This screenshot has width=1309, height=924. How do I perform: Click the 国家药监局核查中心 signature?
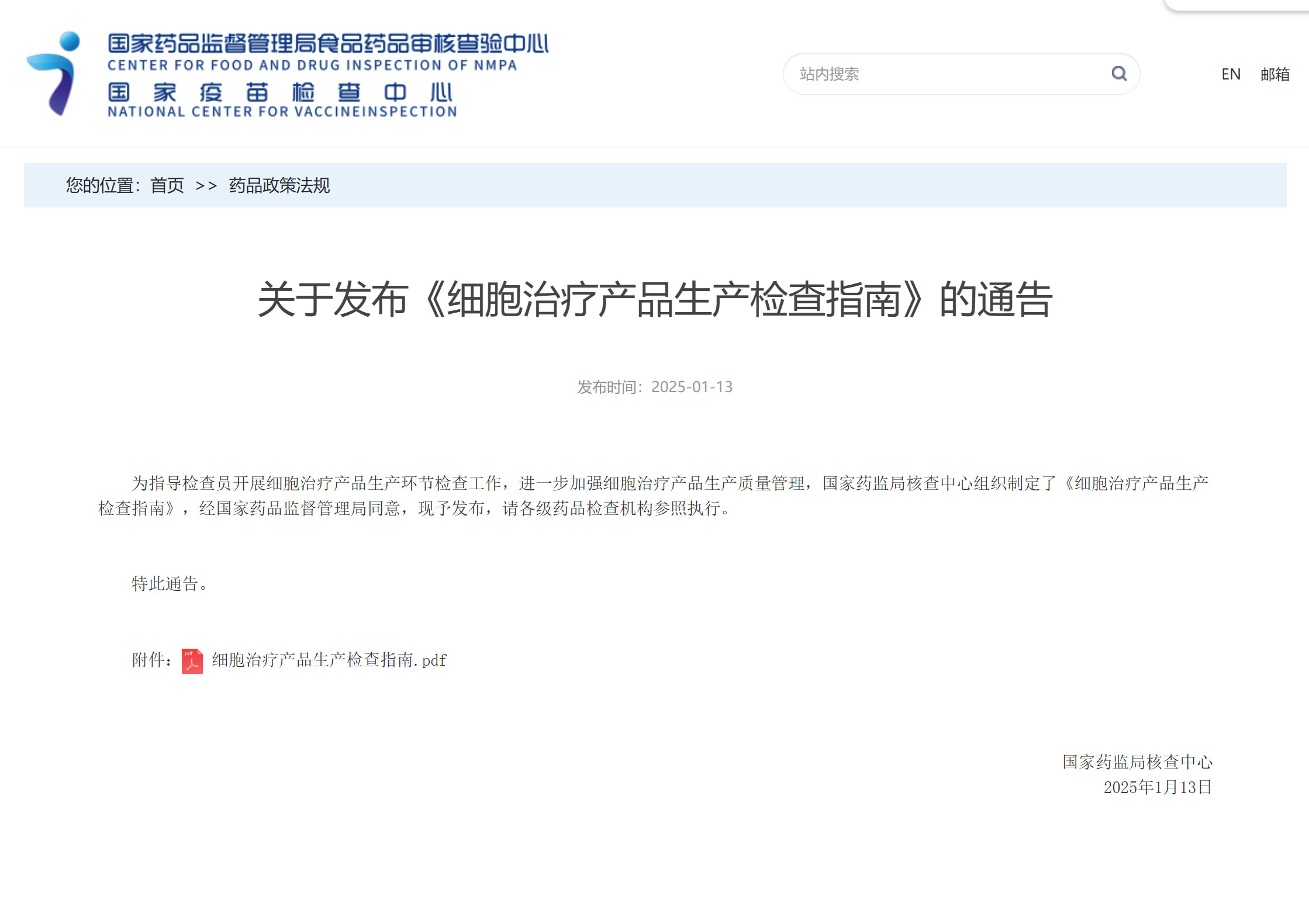(x=1137, y=762)
